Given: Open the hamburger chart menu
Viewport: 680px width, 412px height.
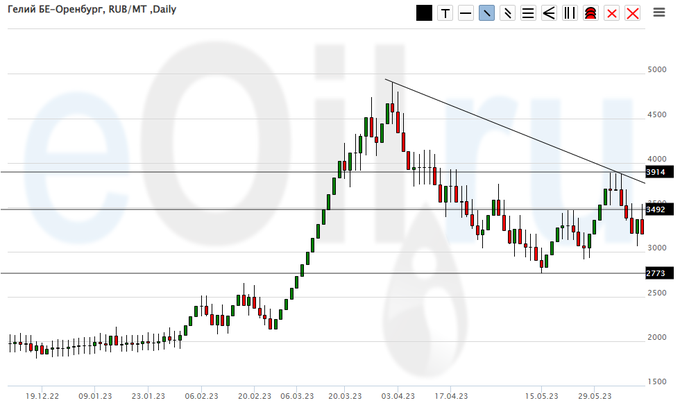Looking at the screenshot, I should (x=660, y=13).
